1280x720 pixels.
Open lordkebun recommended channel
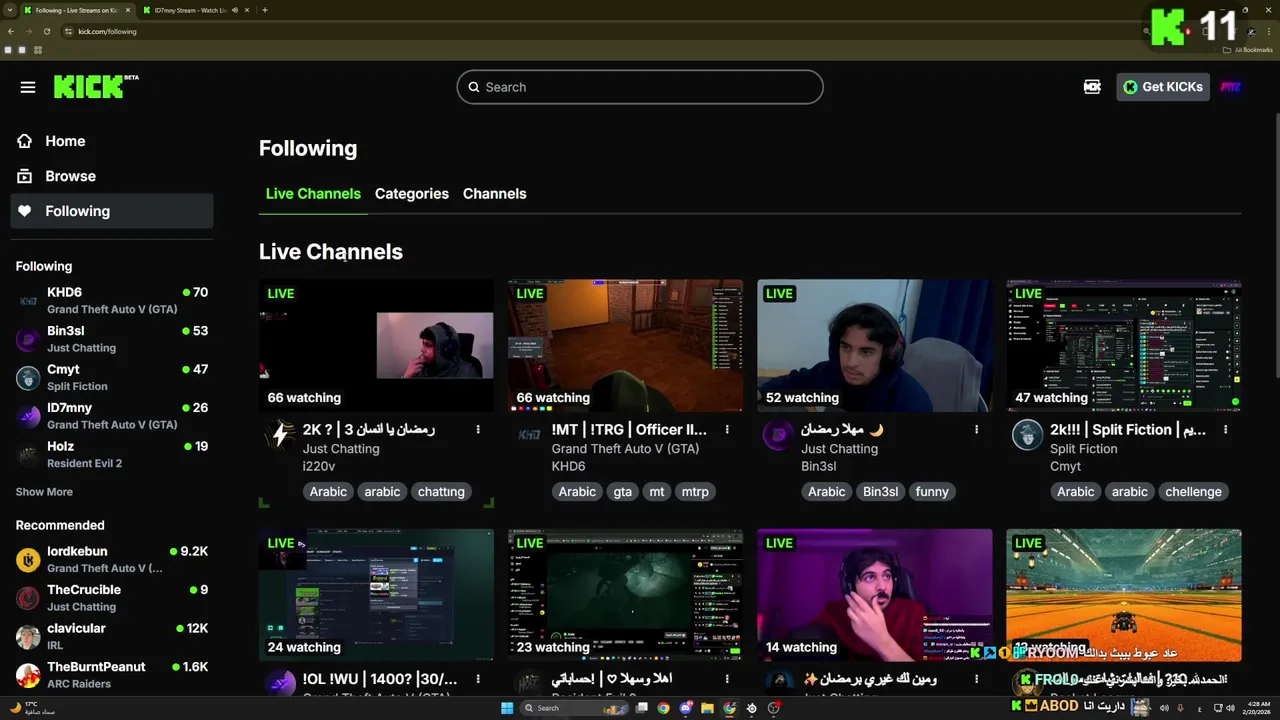112,559
